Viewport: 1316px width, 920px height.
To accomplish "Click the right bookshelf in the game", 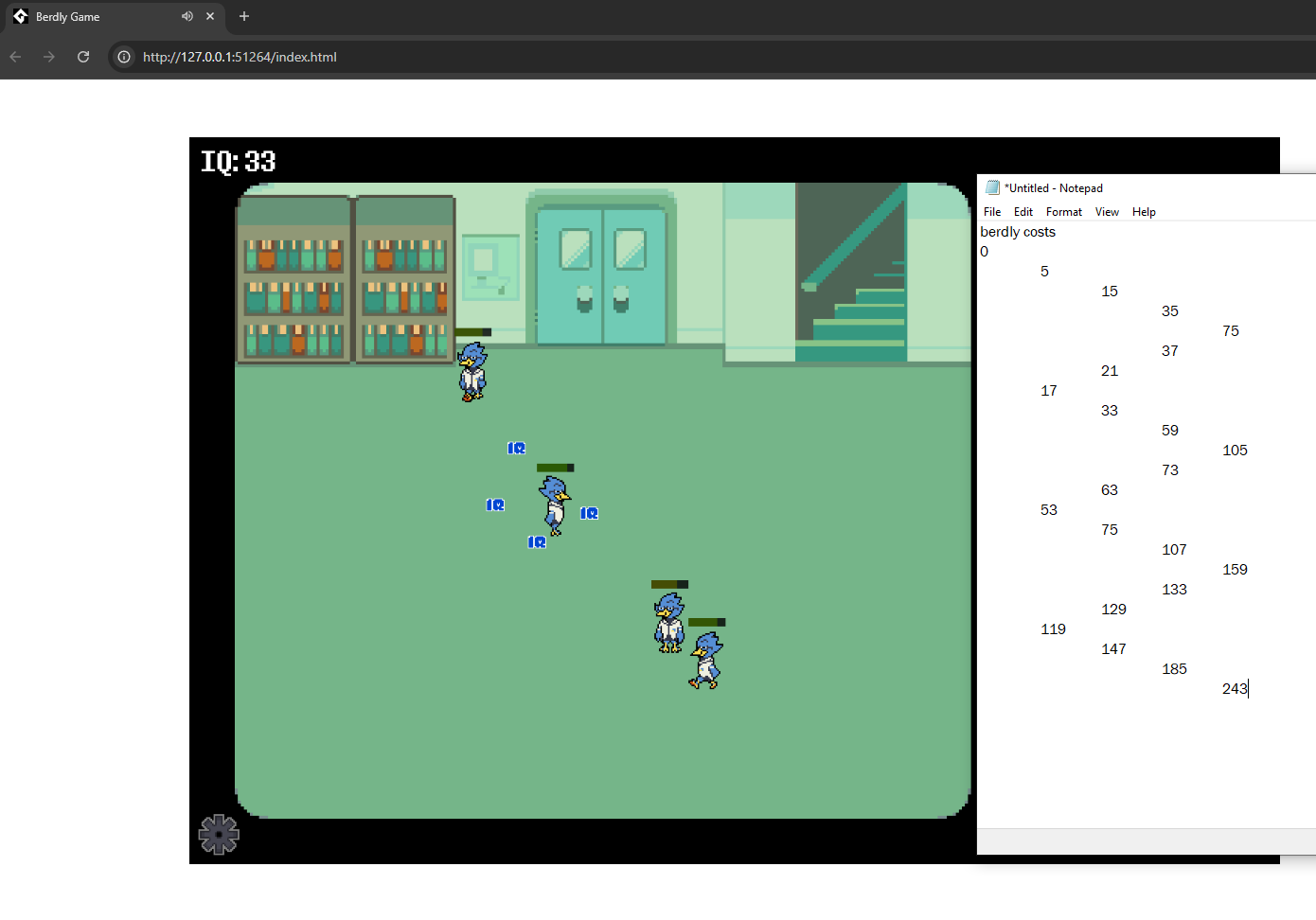I will (x=404, y=279).
